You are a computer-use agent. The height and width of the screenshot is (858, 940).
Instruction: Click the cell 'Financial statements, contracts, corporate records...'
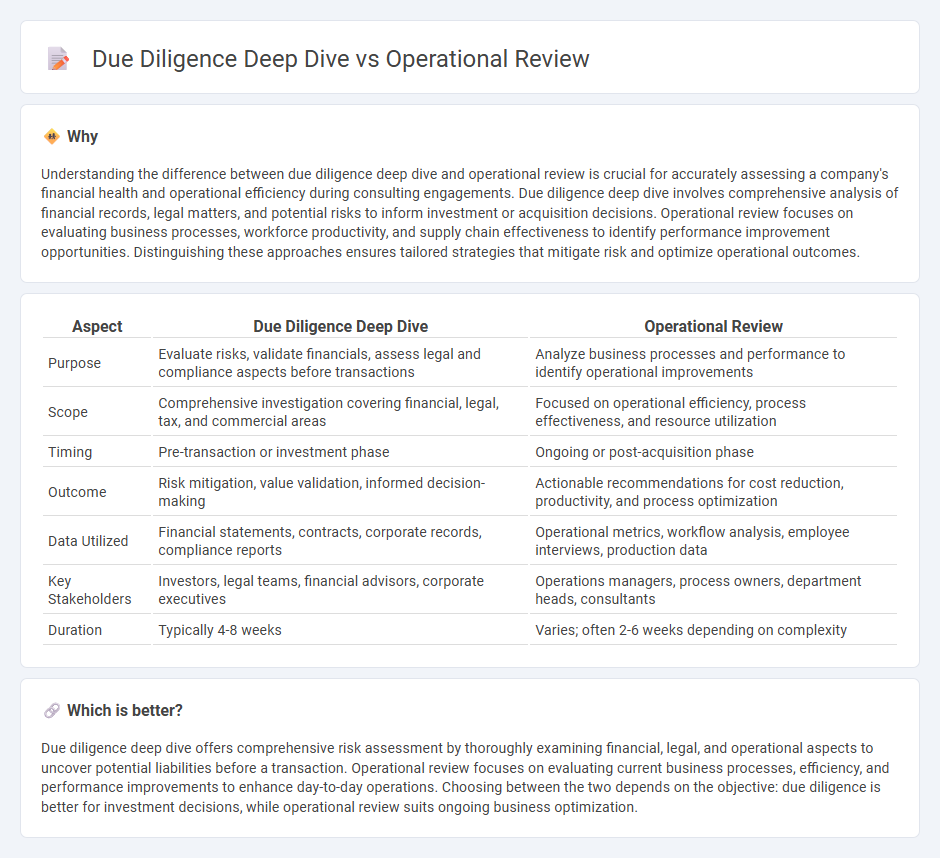click(x=341, y=541)
